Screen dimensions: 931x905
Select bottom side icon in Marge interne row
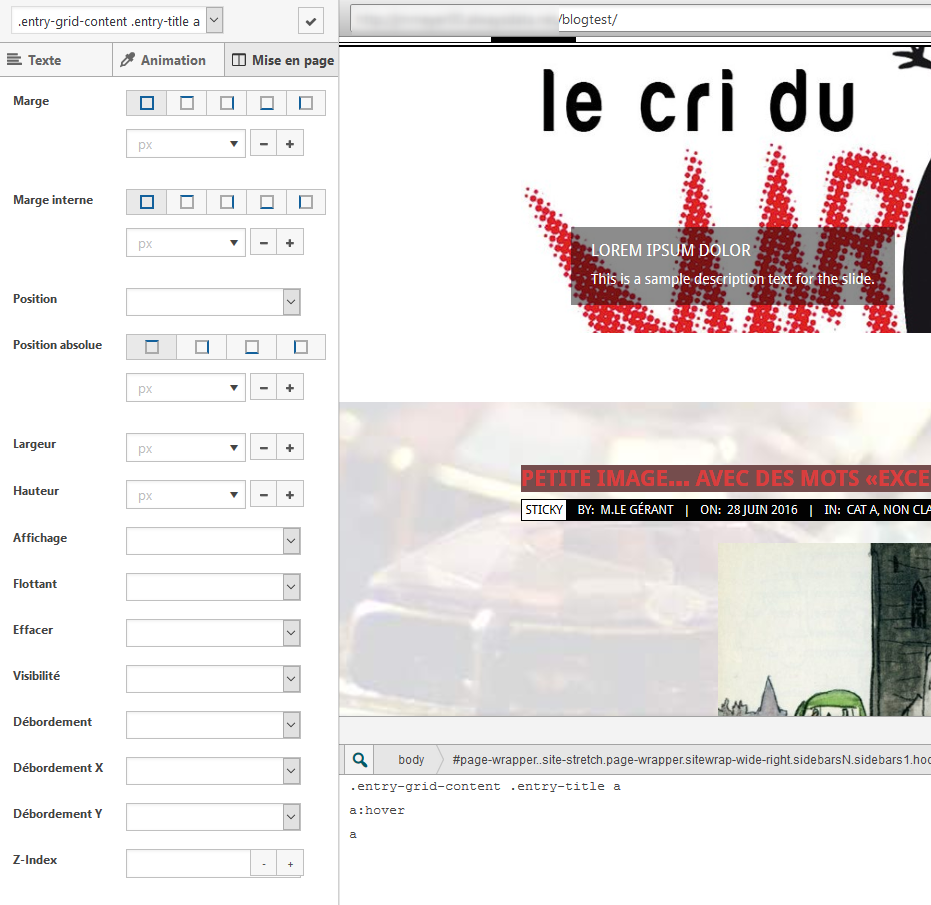pos(266,202)
